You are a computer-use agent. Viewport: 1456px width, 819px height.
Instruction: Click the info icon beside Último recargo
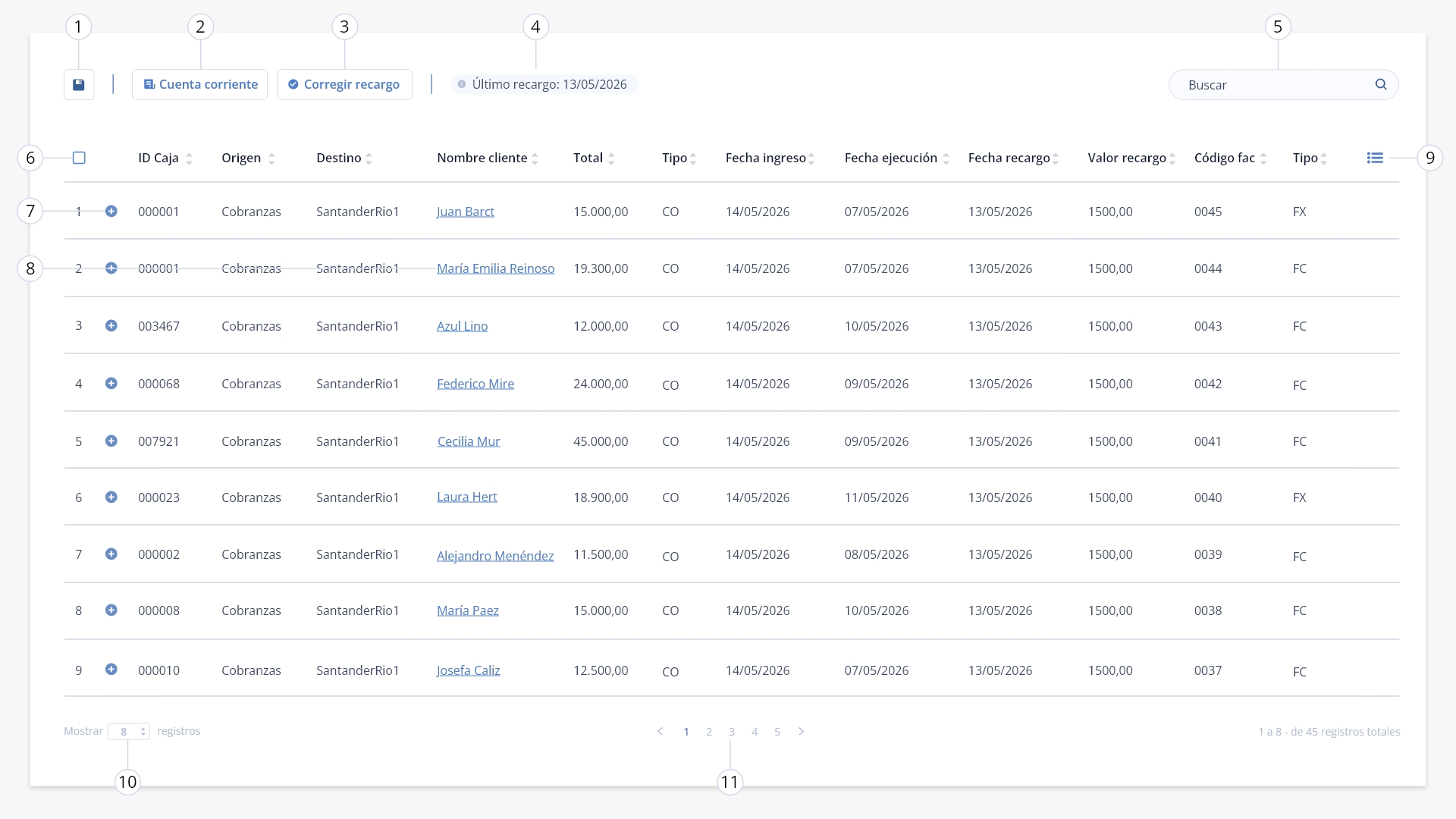(x=462, y=84)
